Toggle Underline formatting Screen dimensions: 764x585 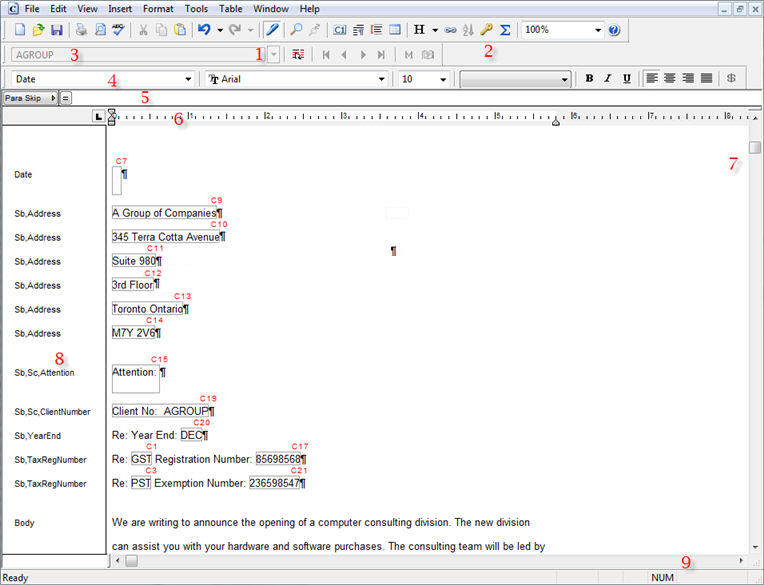[x=626, y=78]
